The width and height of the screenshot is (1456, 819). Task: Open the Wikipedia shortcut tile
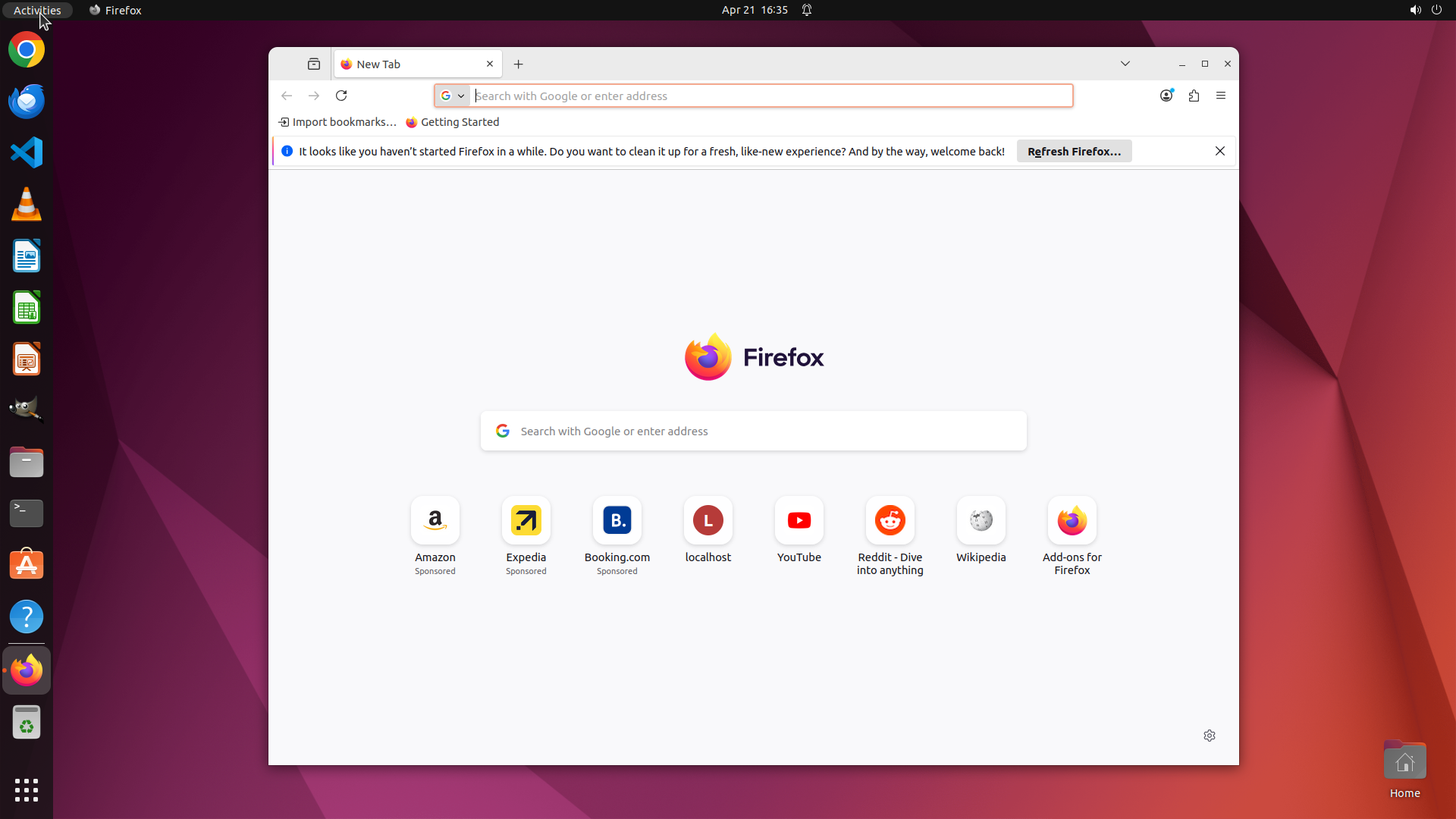pyautogui.click(x=981, y=521)
